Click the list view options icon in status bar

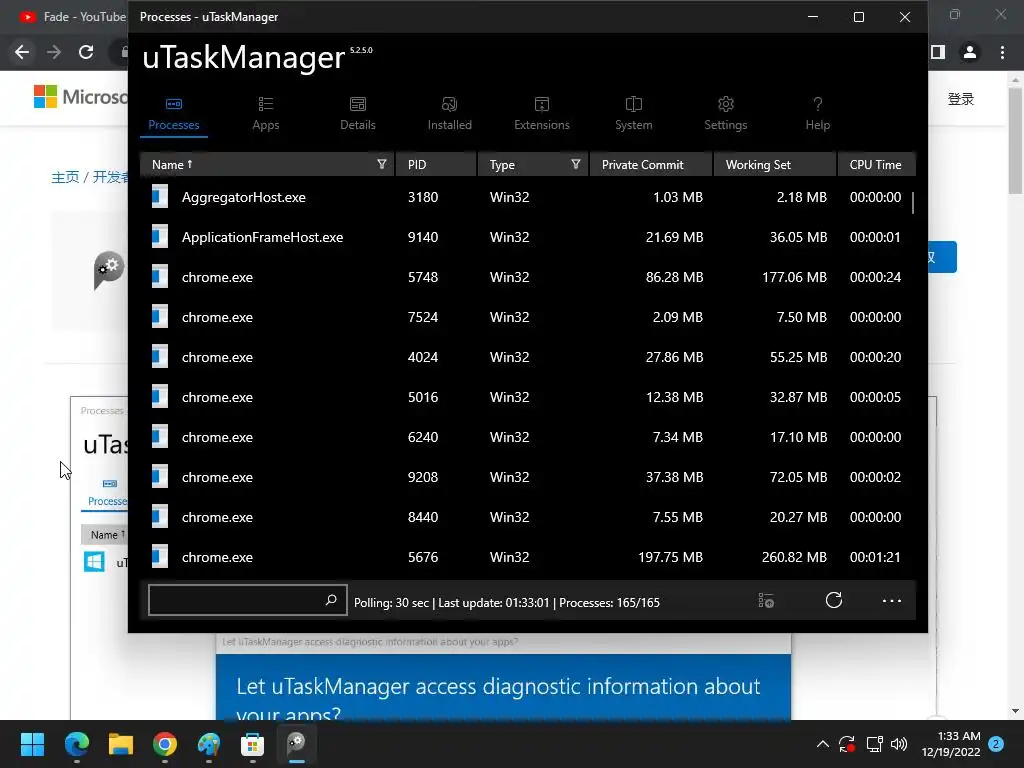point(766,600)
